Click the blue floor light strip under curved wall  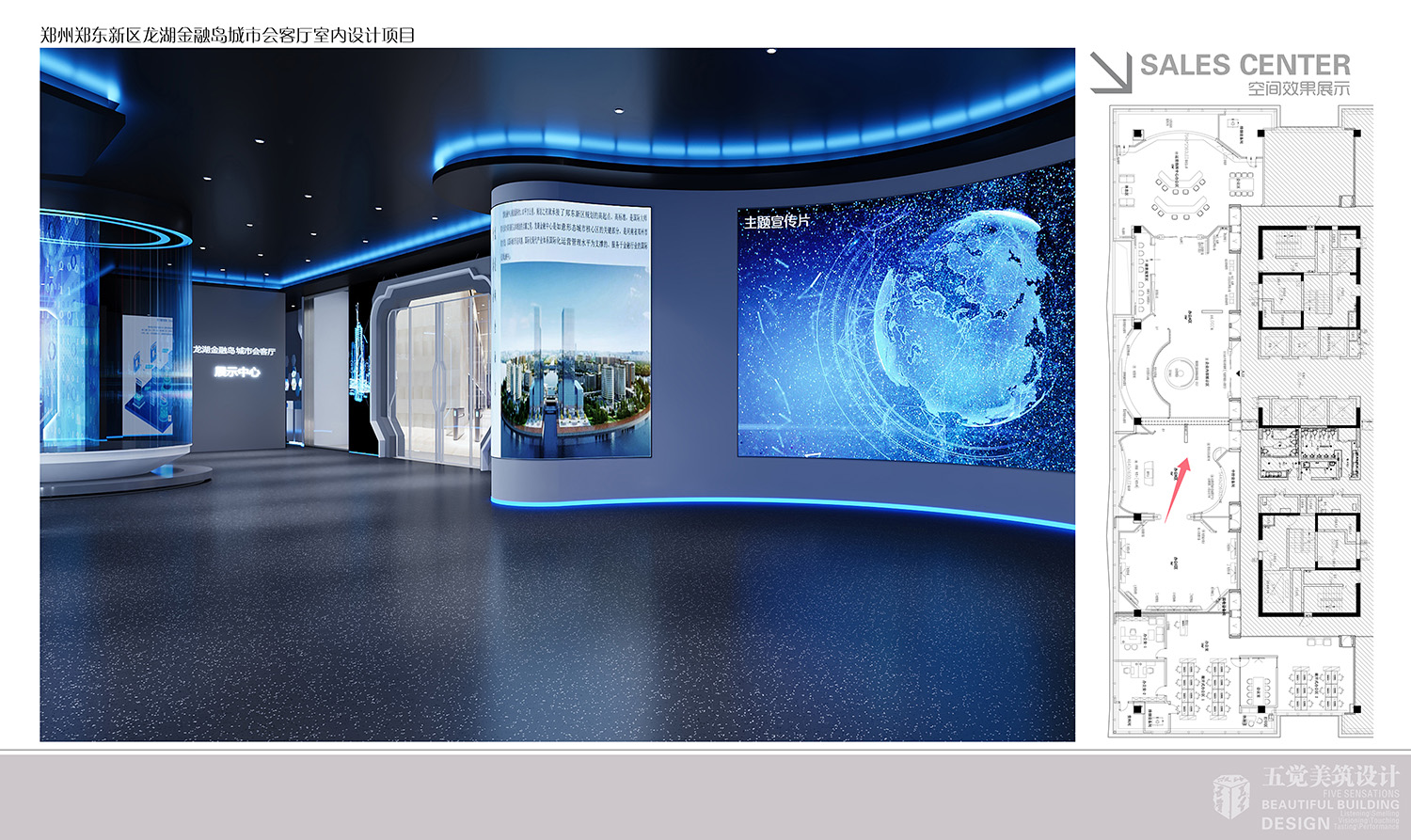781,504
